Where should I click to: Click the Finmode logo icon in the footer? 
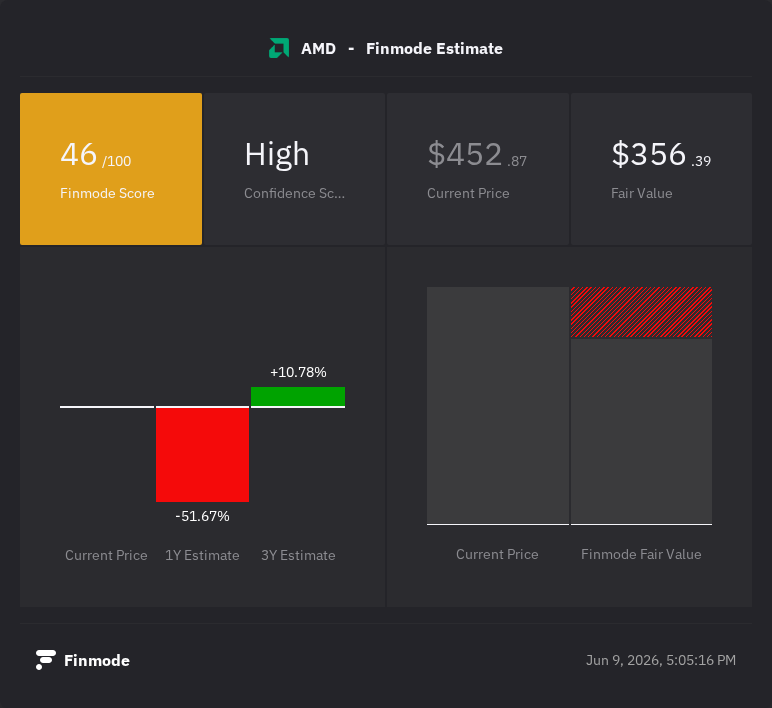(45, 660)
